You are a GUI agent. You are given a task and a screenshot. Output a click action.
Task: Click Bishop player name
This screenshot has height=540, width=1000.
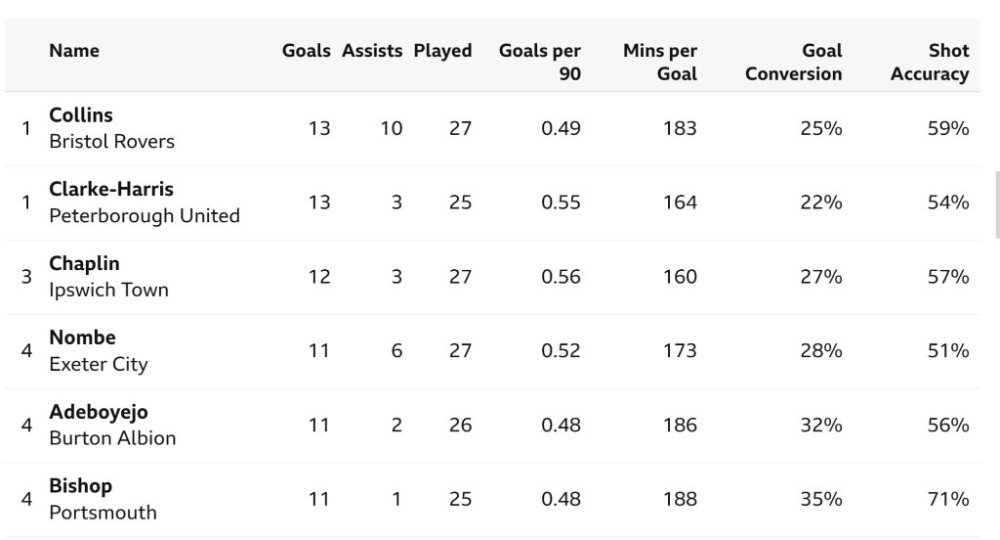click(x=80, y=486)
